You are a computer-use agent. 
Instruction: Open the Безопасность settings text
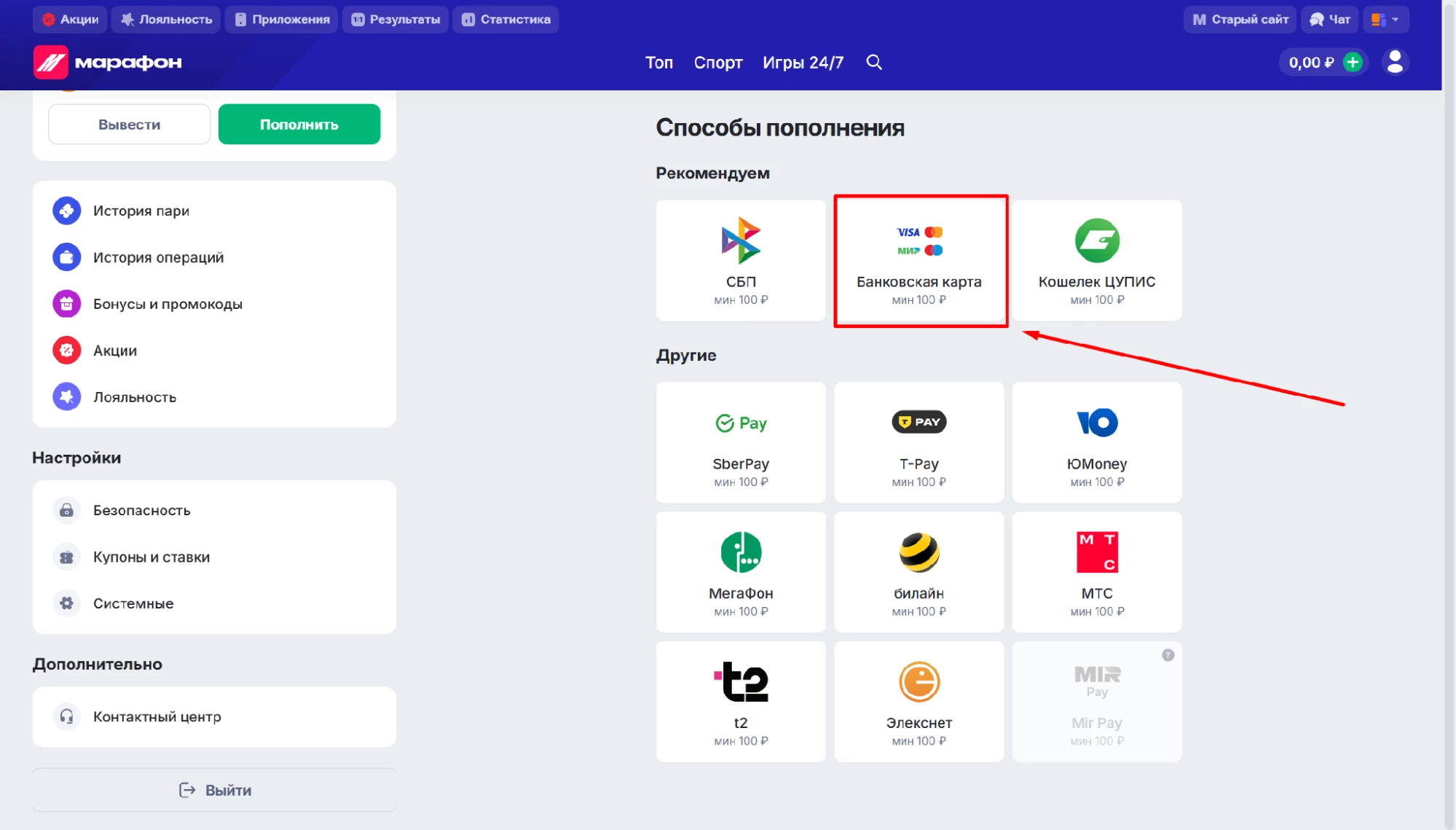(142, 510)
